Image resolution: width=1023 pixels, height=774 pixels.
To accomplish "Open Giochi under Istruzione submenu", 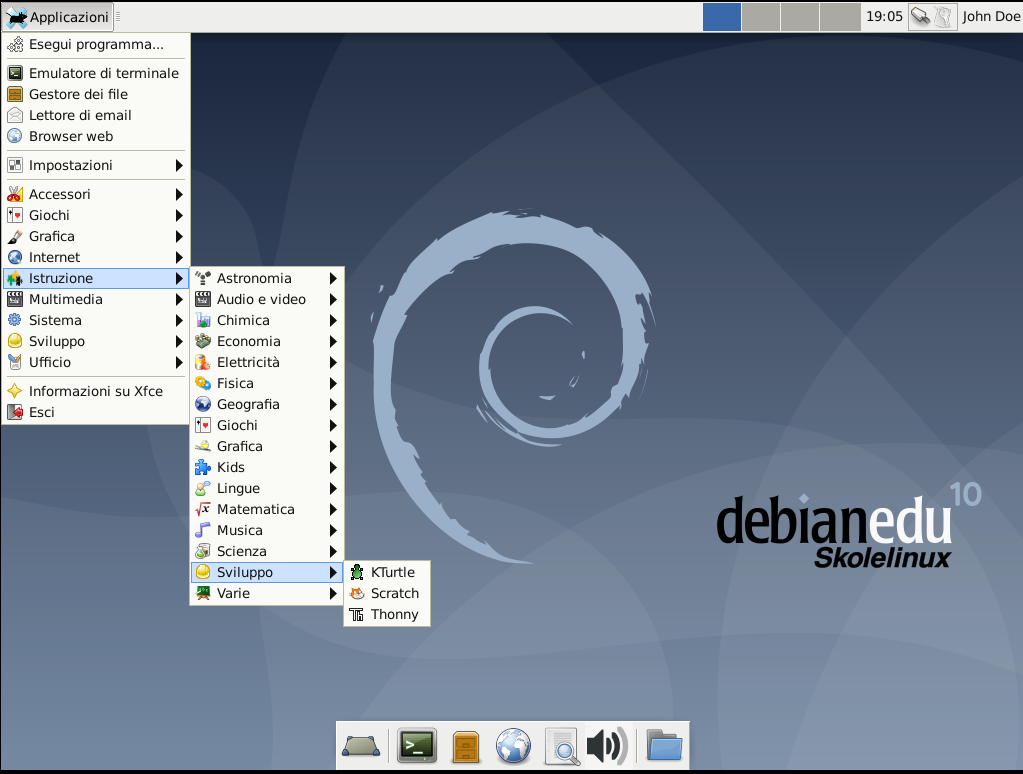I will pyautogui.click(x=267, y=426).
